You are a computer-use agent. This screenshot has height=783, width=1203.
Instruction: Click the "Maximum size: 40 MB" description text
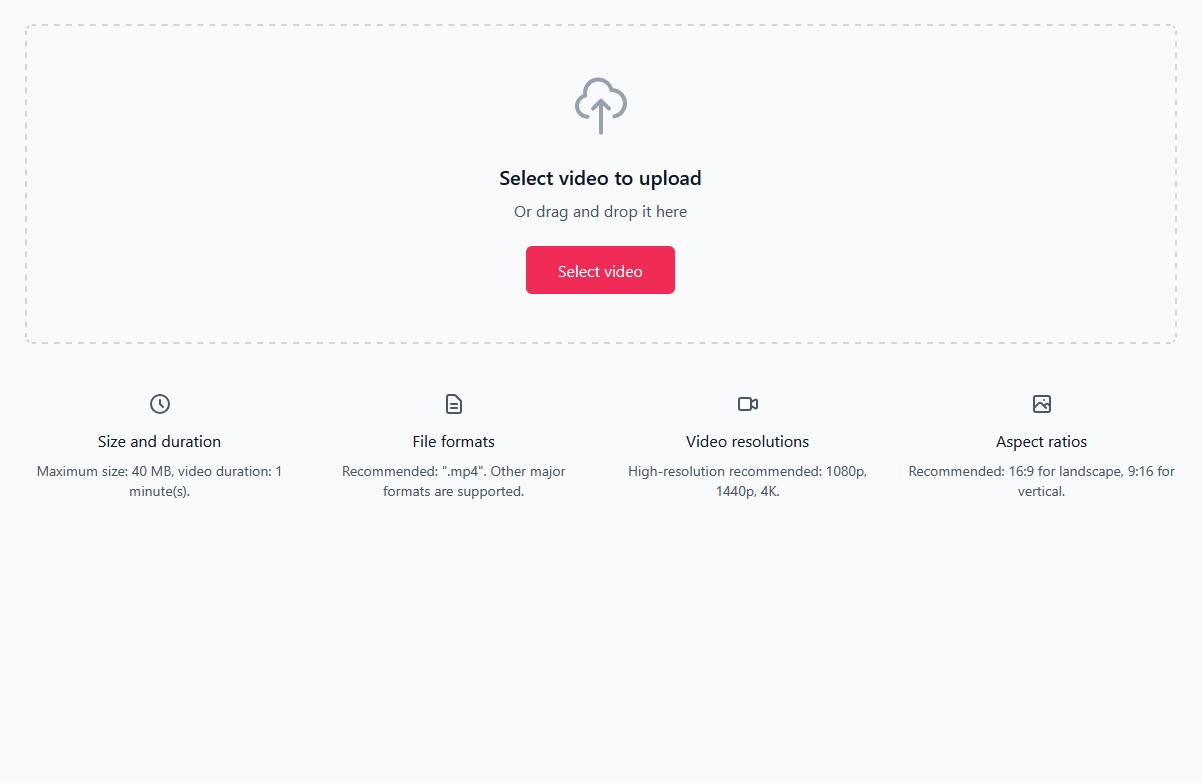coord(104,471)
